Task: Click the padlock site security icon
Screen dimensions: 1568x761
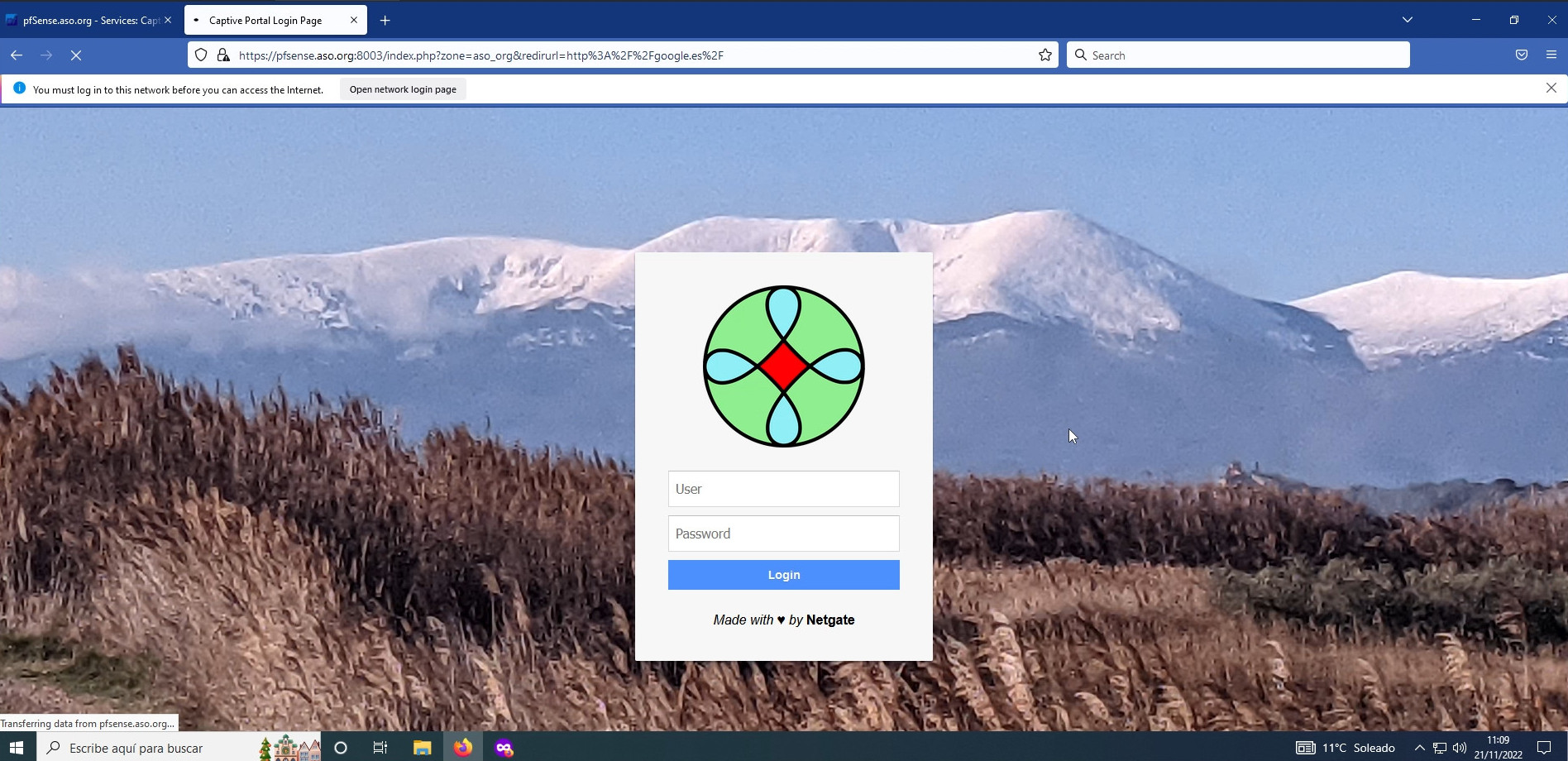Action: (x=223, y=55)
